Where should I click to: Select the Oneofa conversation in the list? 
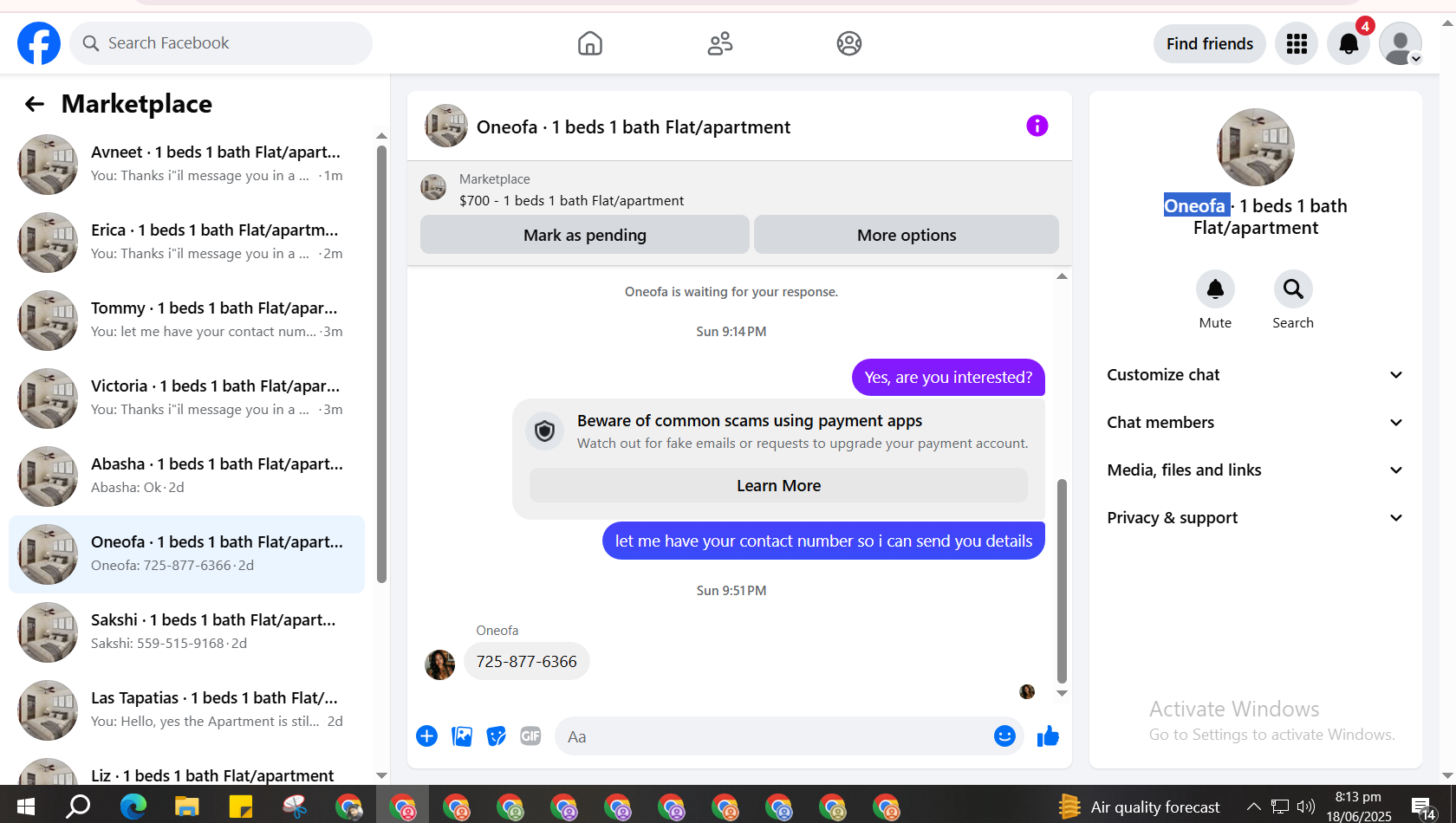point(186,554)
